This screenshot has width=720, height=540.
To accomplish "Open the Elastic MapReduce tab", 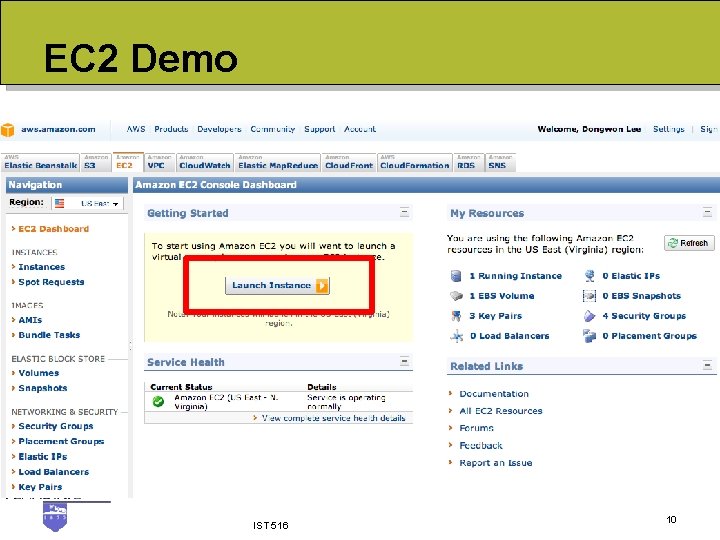I will pyautogui.click(x=278, y=163).
